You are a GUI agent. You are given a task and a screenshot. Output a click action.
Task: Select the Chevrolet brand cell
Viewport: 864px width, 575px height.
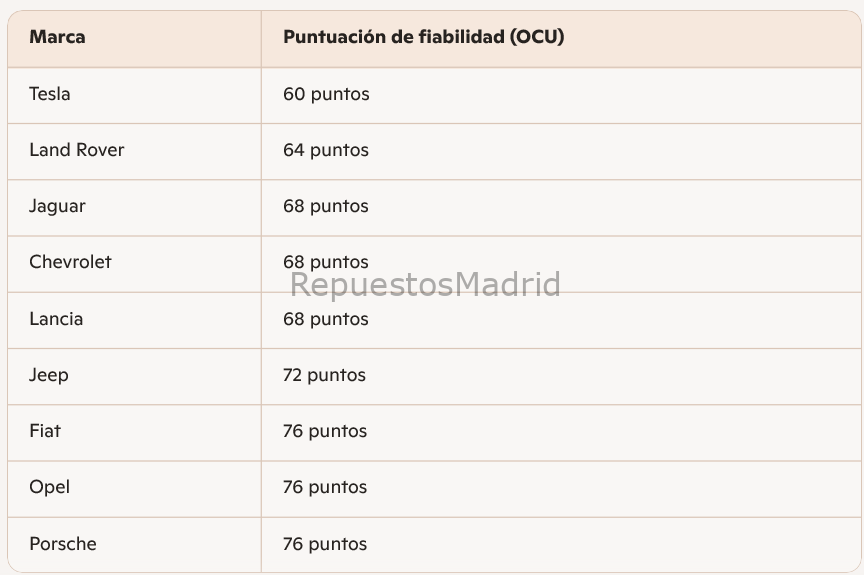70,263
